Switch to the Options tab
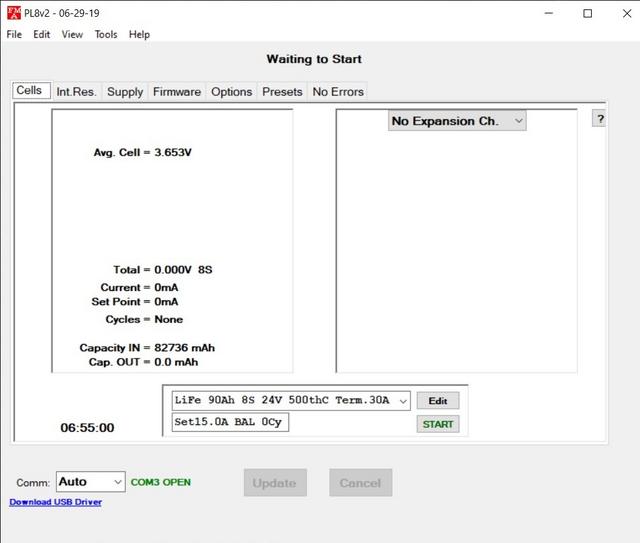640x543 pixels. (231, 91)
